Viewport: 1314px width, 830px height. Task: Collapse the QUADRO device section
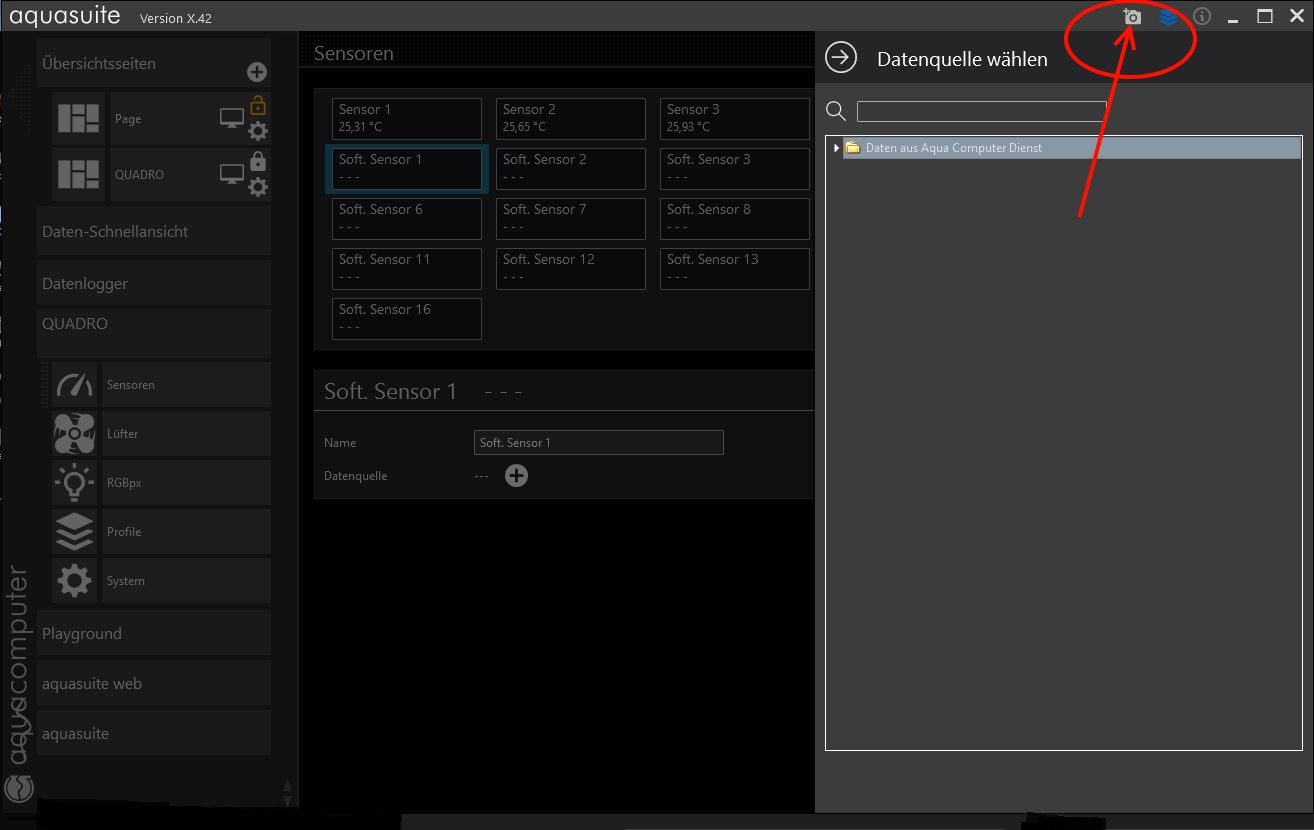[153, 325]
